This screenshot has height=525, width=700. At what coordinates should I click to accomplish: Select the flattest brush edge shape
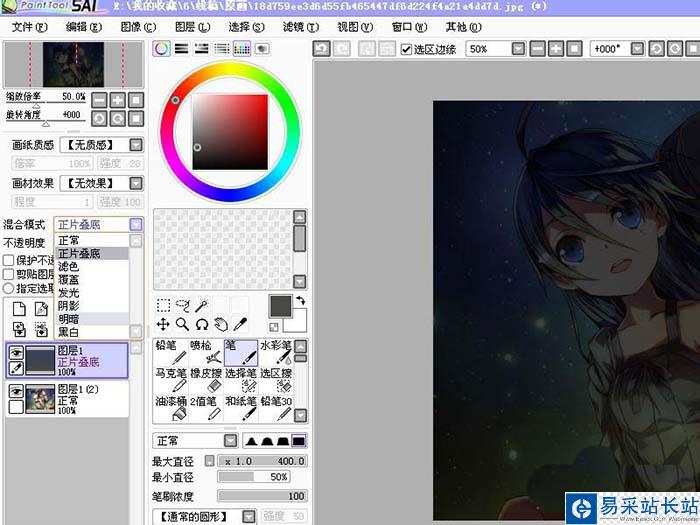click(298, 441)
